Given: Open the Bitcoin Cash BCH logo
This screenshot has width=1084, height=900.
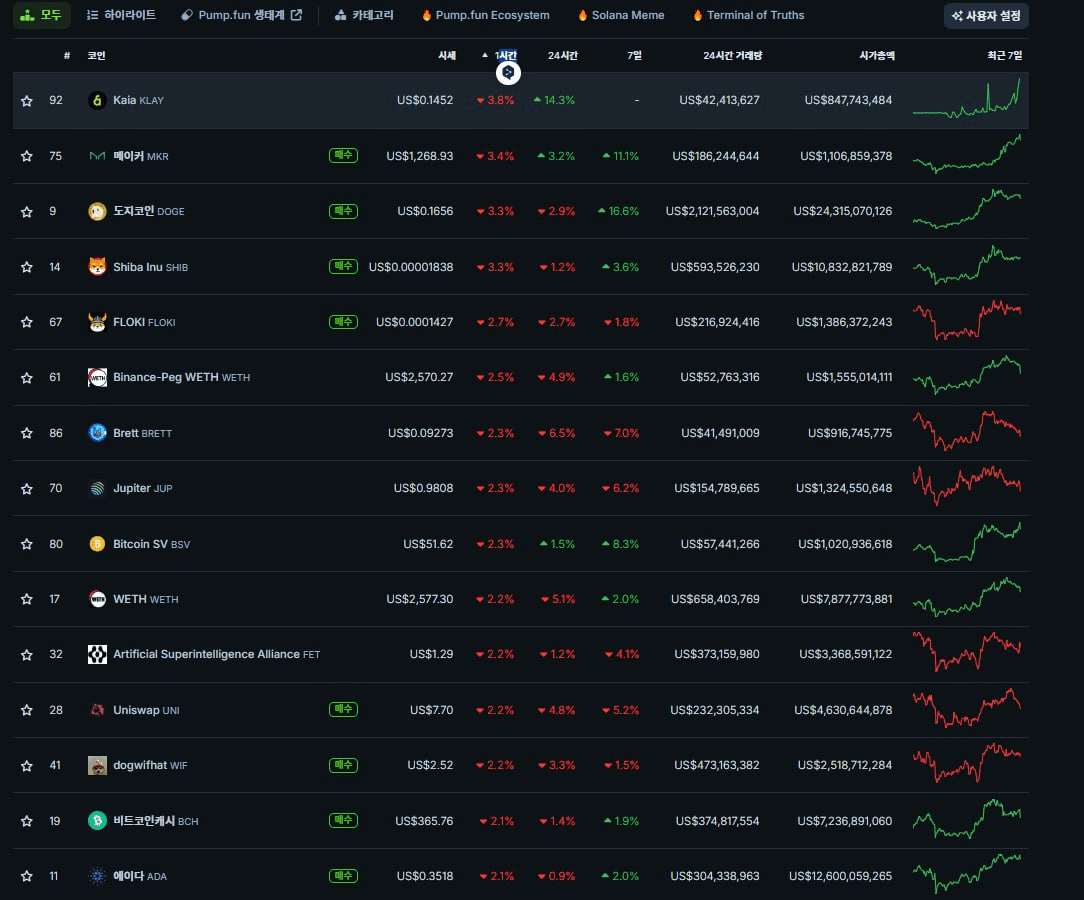Looking at the screenshot, I should (97, 821).
